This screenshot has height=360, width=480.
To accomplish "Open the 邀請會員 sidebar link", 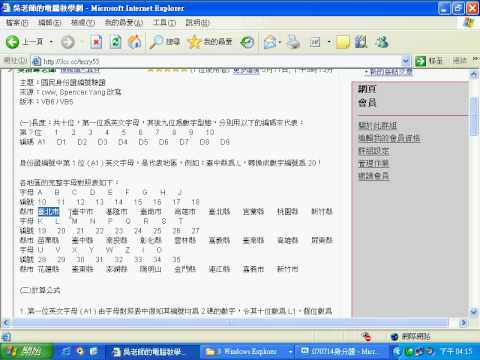I will tap(373, 176).
